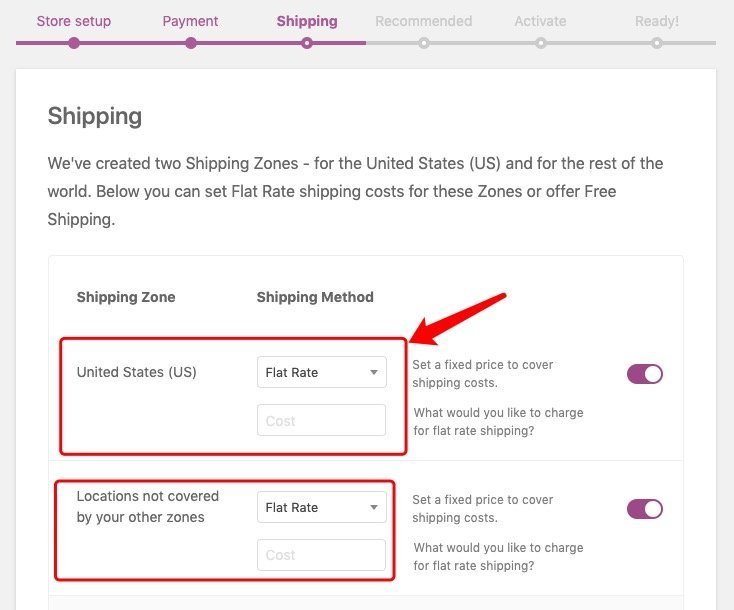Click the Ready! step circle marker
The height and width of the screenshot is (610, 734).
pos(657,43)
